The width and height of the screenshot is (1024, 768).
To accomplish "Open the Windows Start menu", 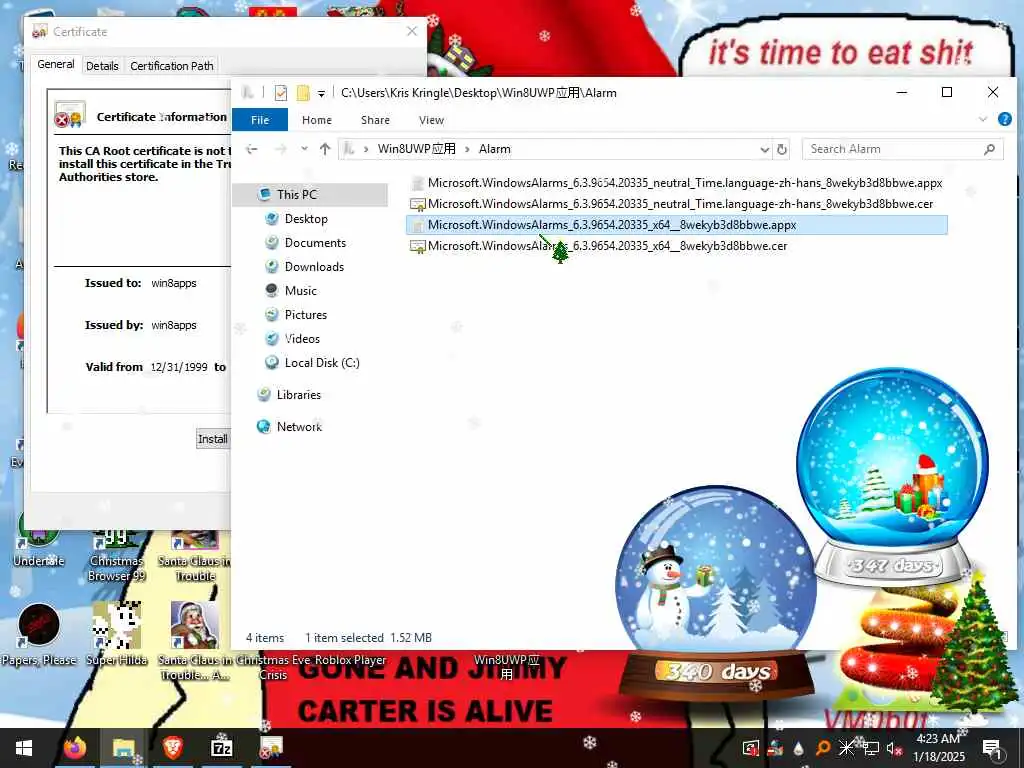I will click(24, 748).
